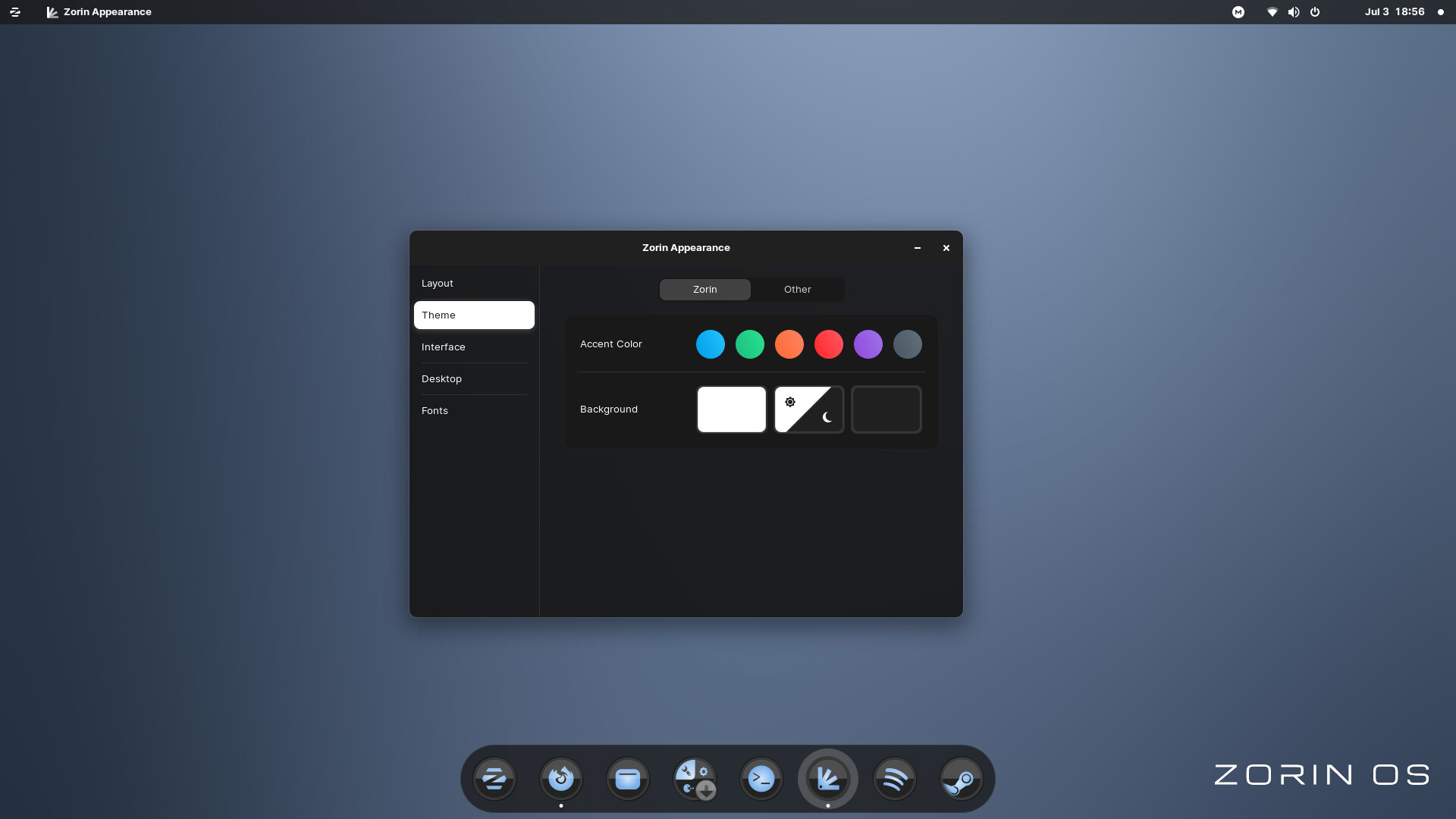This screenshot has height=819, width=1456.
Task: Choose the blue accent color
Action: [711, 344]
